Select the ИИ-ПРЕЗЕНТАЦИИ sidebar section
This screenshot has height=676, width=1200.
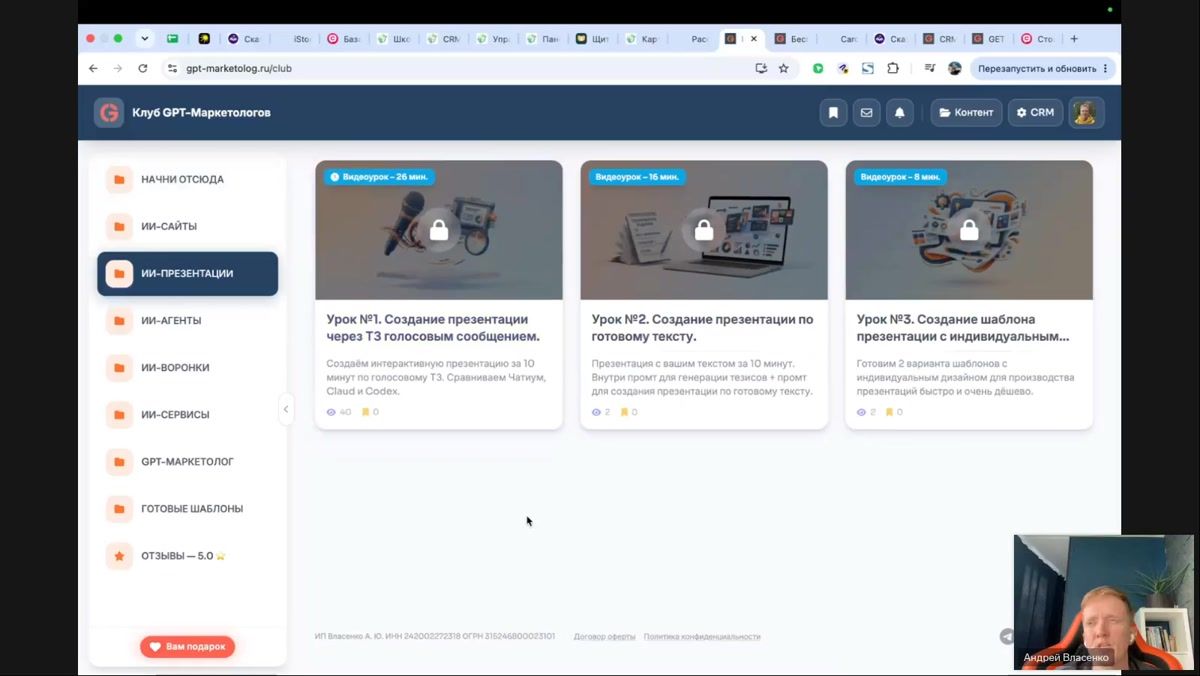[187, 274]
